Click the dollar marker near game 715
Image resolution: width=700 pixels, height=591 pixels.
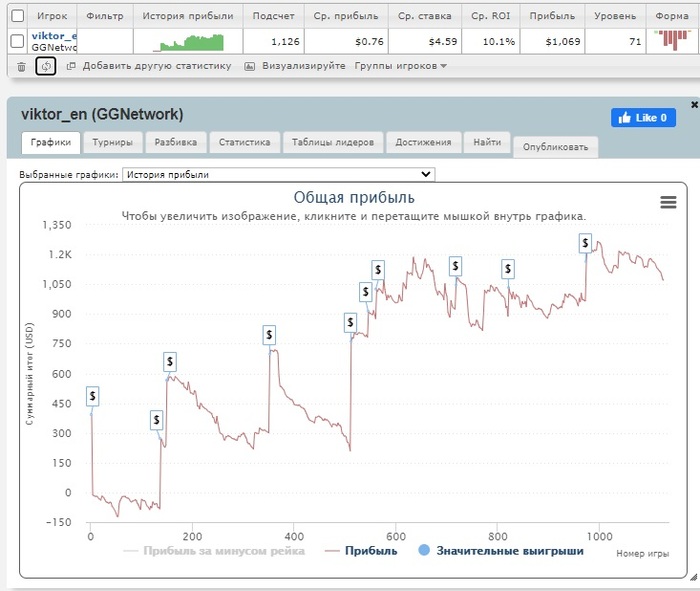click(455, 266)
